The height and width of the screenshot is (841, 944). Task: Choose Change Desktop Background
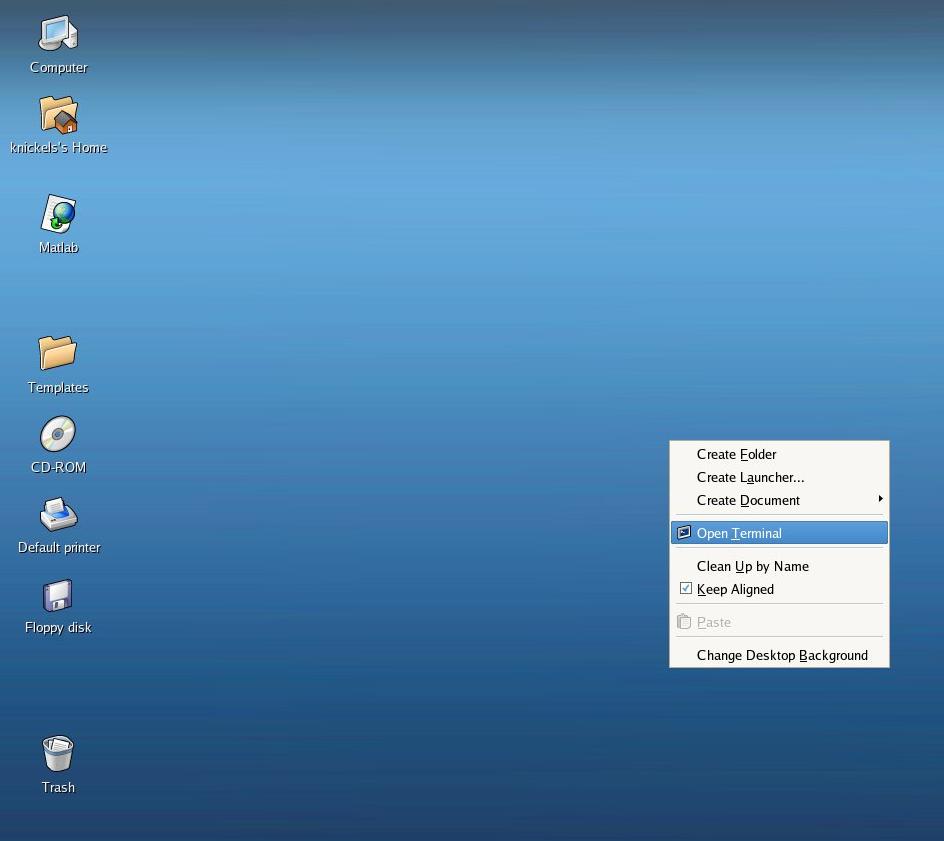click(x=779, y=655)
